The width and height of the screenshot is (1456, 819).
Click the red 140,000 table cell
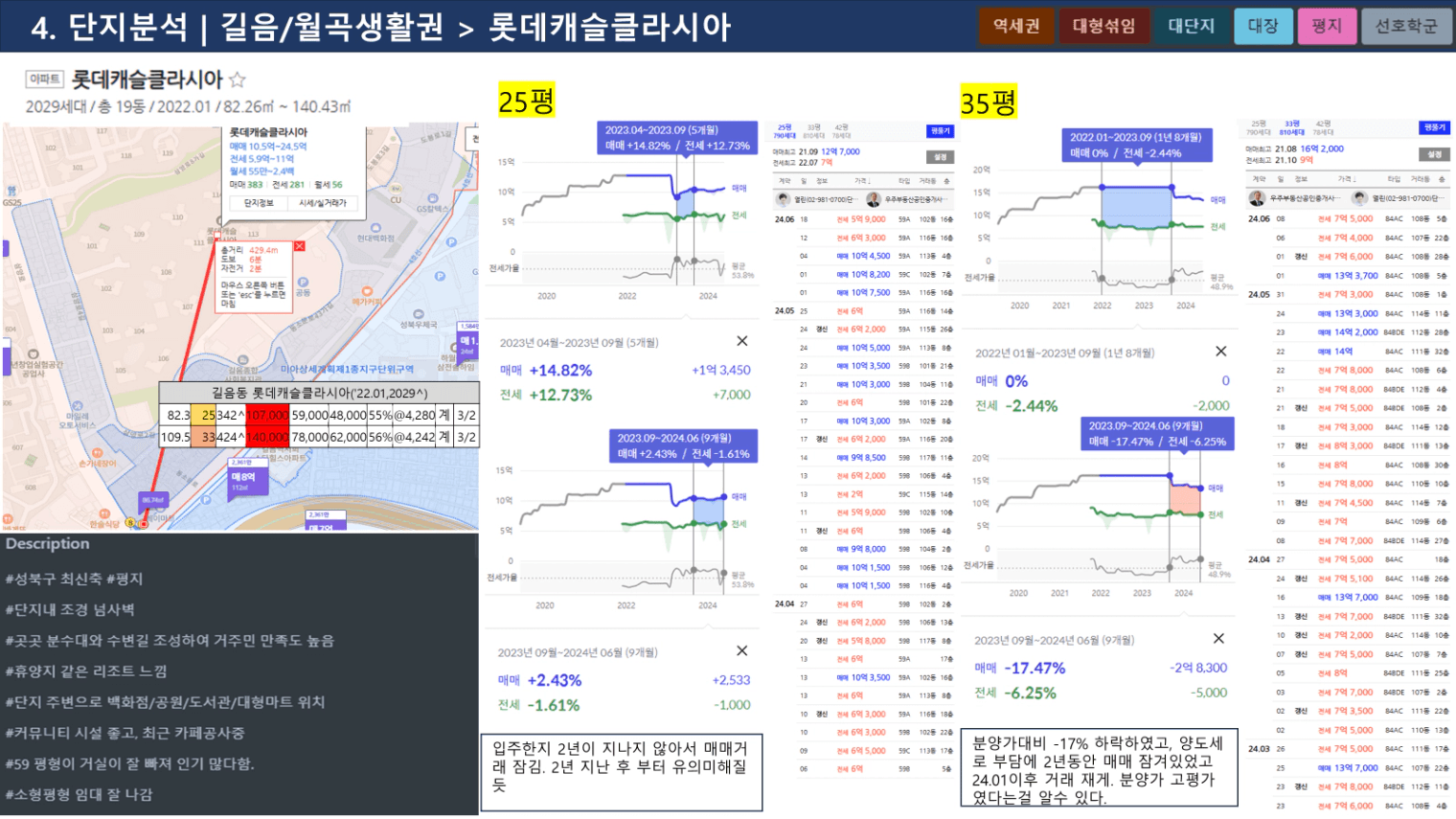click(x=267, y=437)
